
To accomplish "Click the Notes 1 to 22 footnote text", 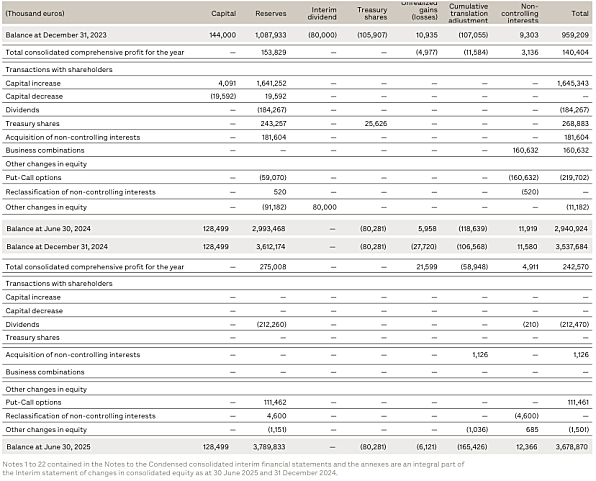I will pyautogui.click(x=233, y=468).
